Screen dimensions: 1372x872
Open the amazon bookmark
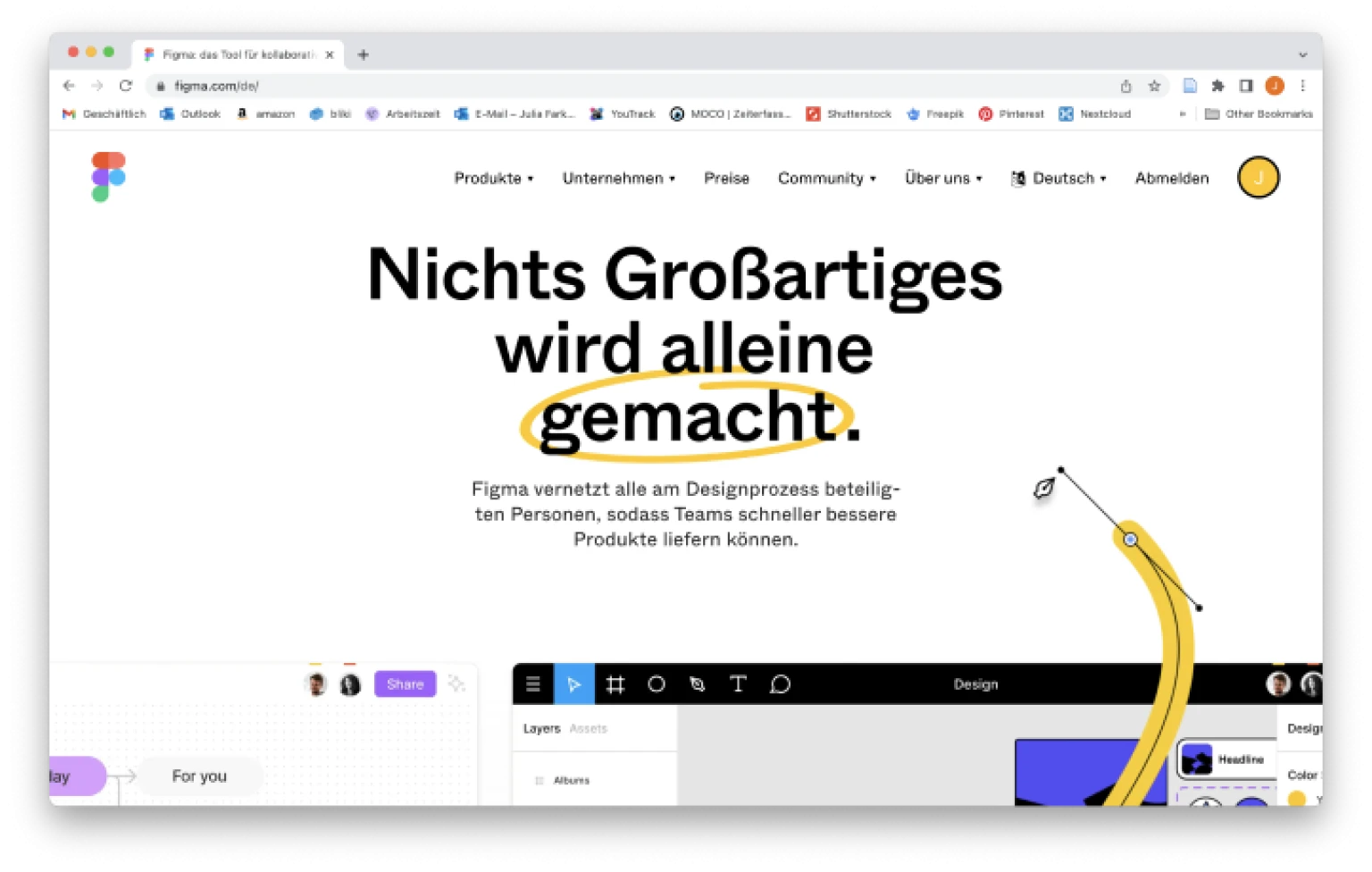[x=265, y=114]
